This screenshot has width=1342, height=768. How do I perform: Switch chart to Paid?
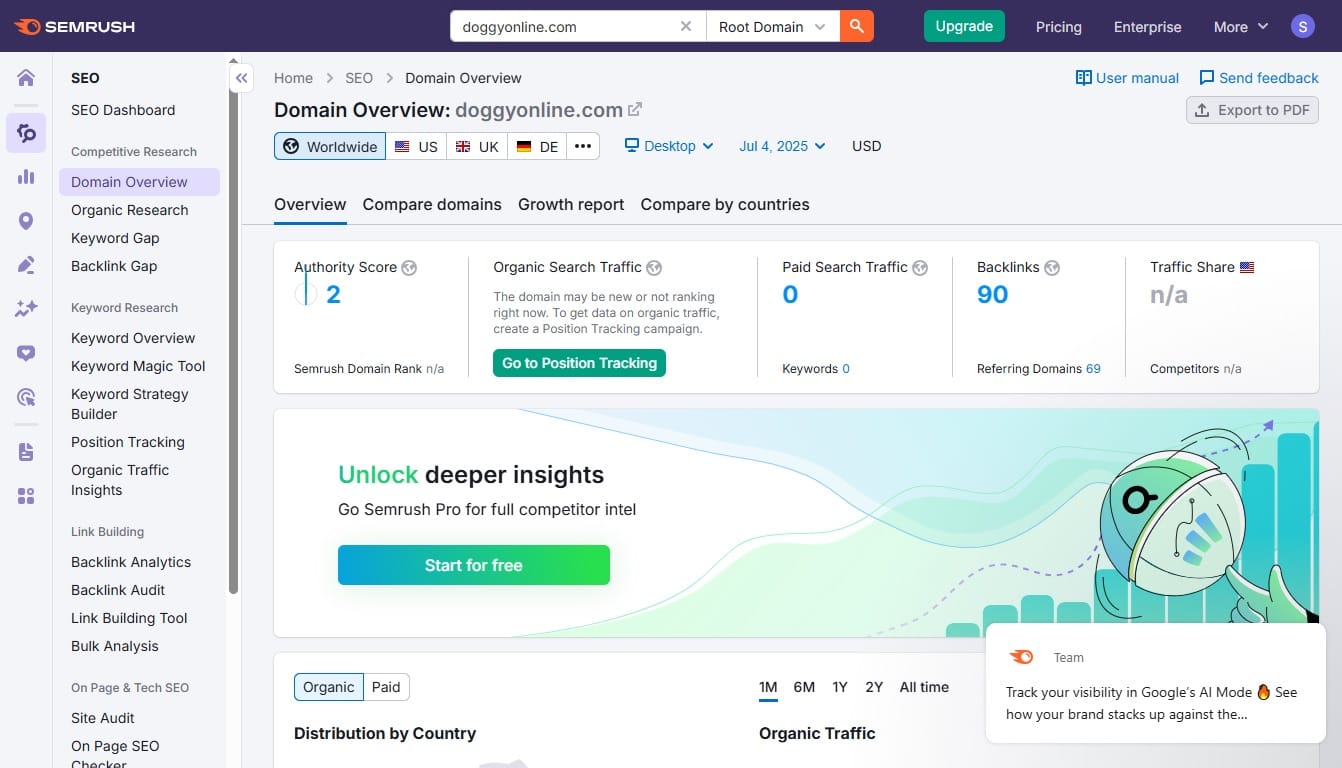click(386, 687)
